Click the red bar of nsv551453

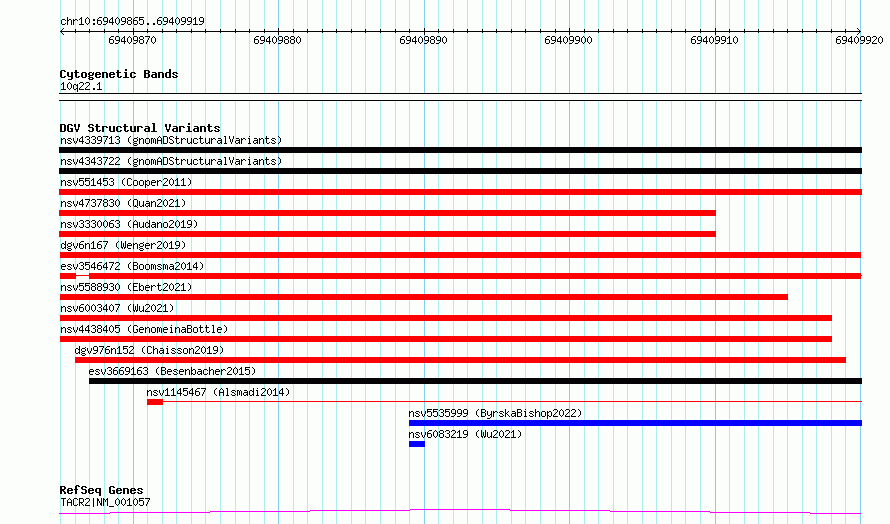(x=460, y=192)
